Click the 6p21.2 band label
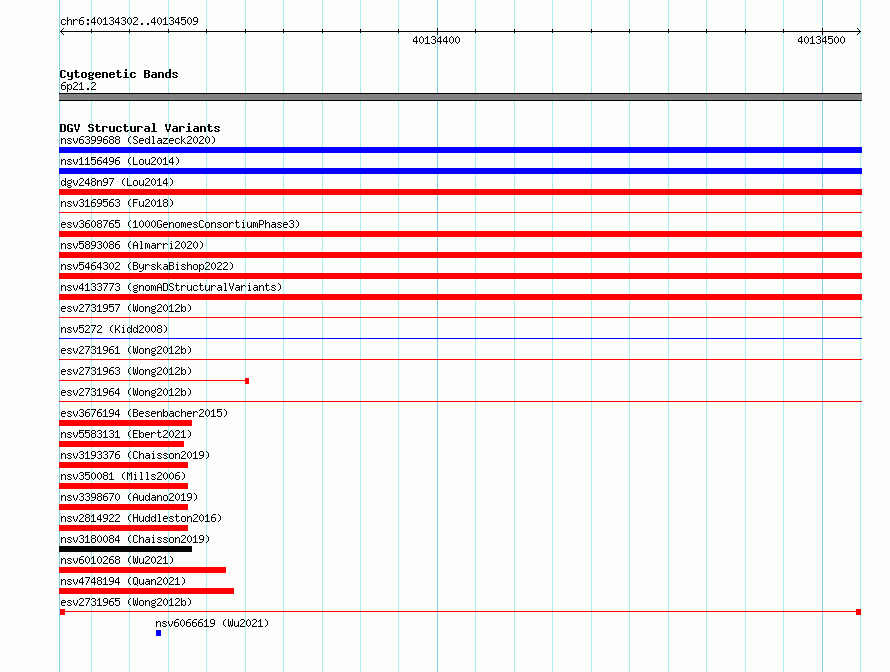This screenshot has width=890, height=672. tap(78, 86)
